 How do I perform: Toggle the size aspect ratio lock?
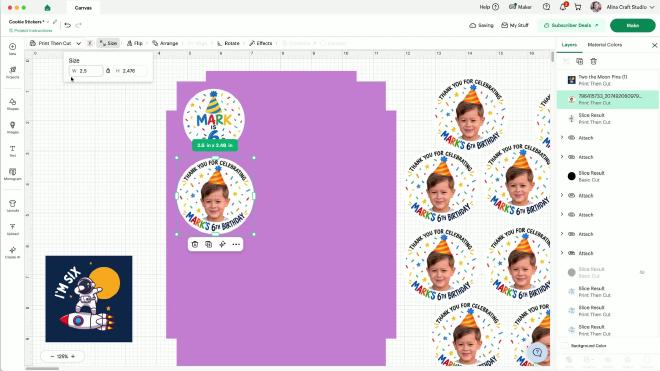(108, 71)
